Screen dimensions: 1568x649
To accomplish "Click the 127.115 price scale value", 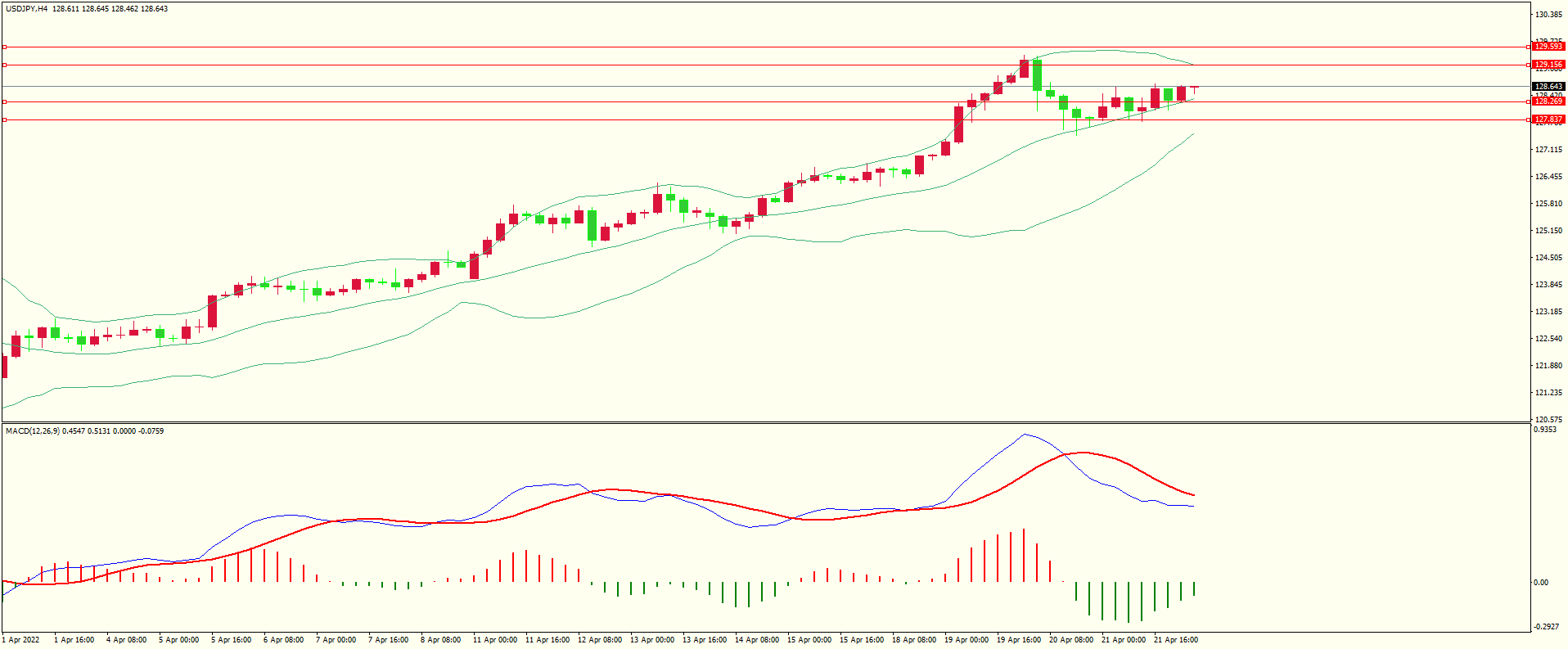I will (1549, 150).
